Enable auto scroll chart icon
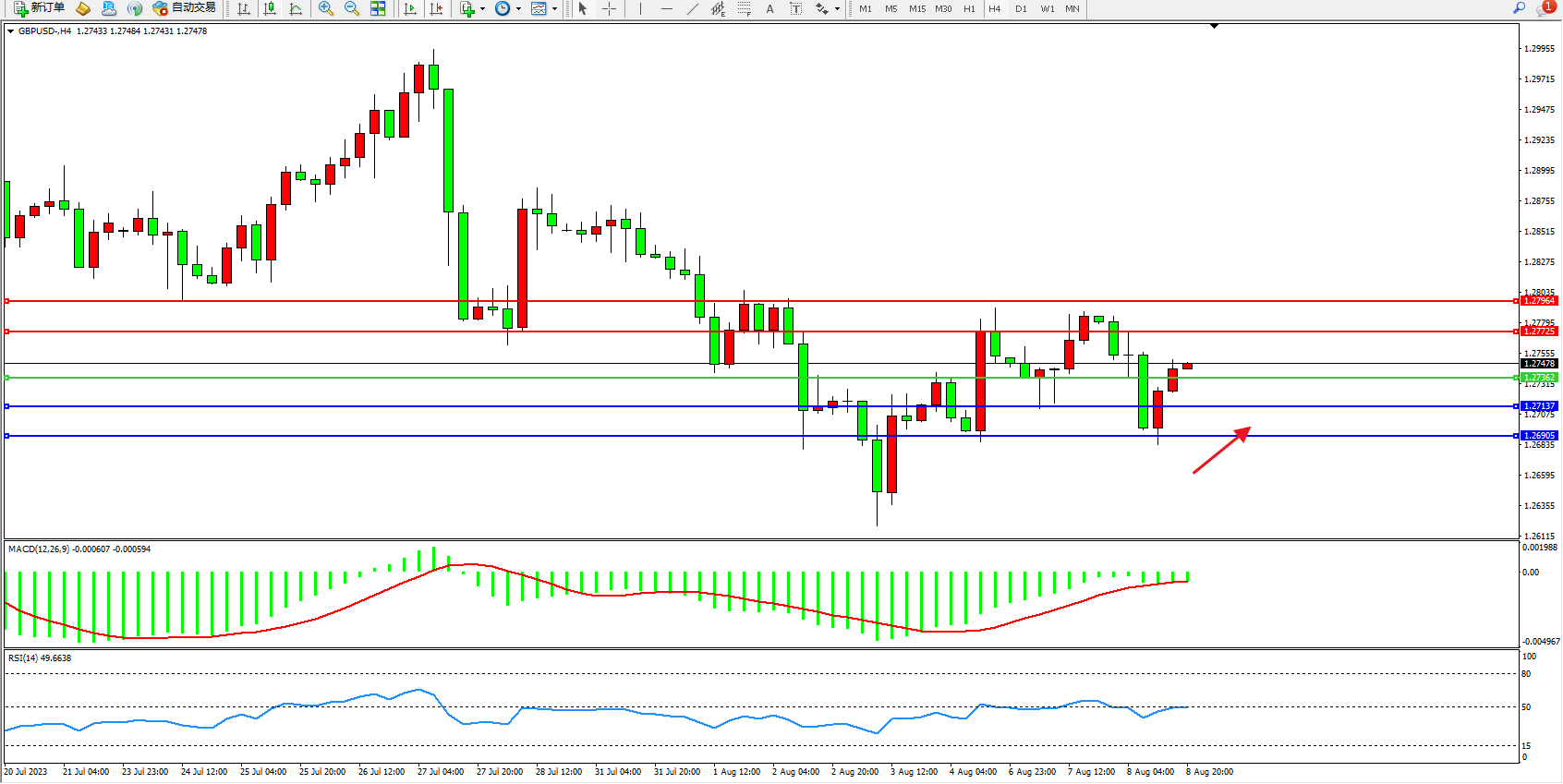 [x=410, y=8]
